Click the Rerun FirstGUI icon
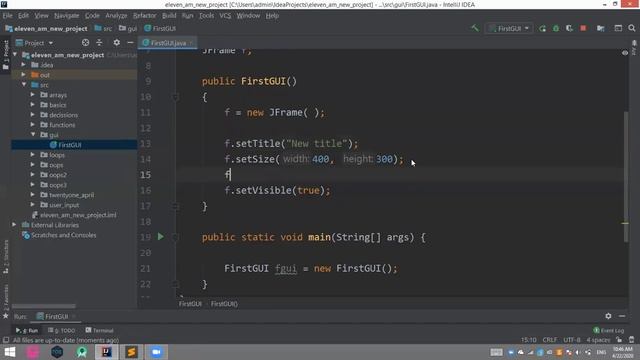The image size is (640, 360). [542, 29]
